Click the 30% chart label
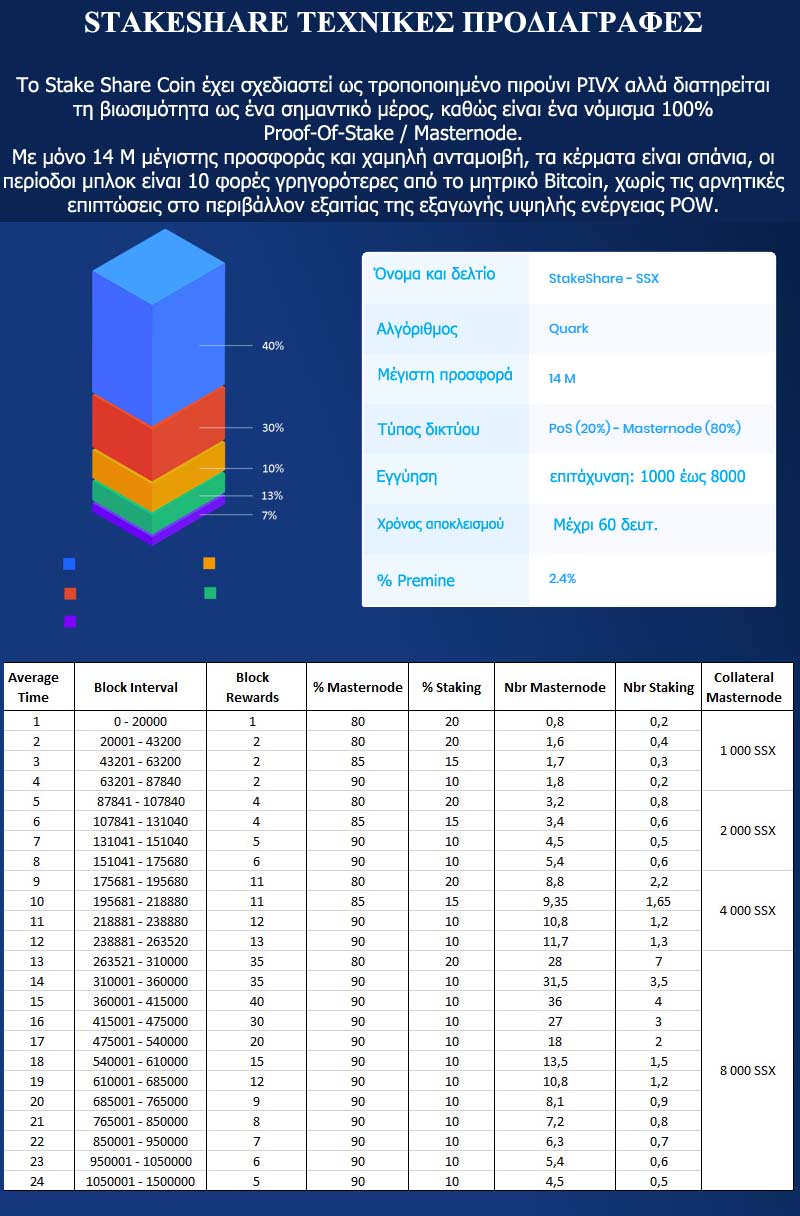Viewport: 800px width, 1216px height. [272, 428]
